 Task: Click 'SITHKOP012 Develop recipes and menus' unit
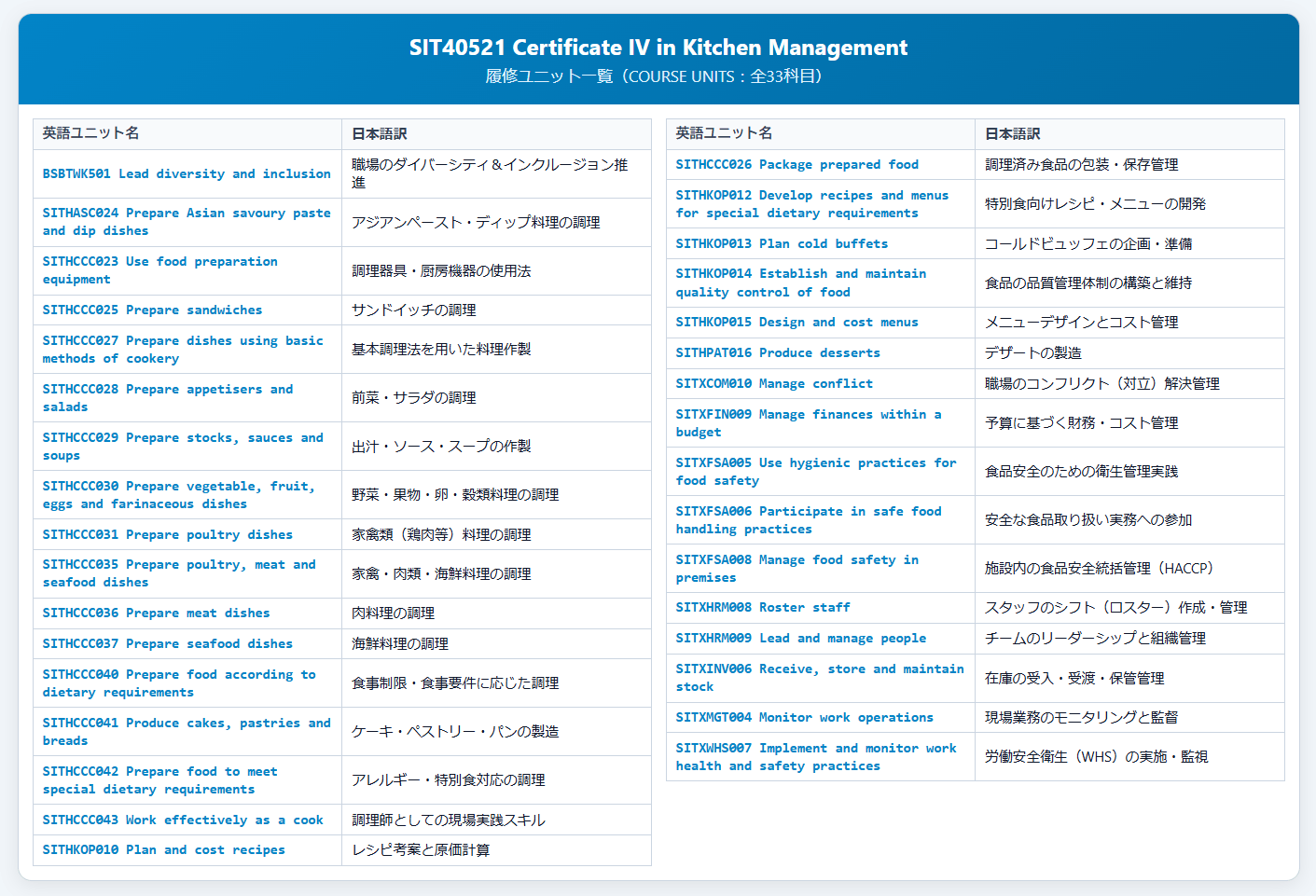pyautogui.click(x=812, y=204)
